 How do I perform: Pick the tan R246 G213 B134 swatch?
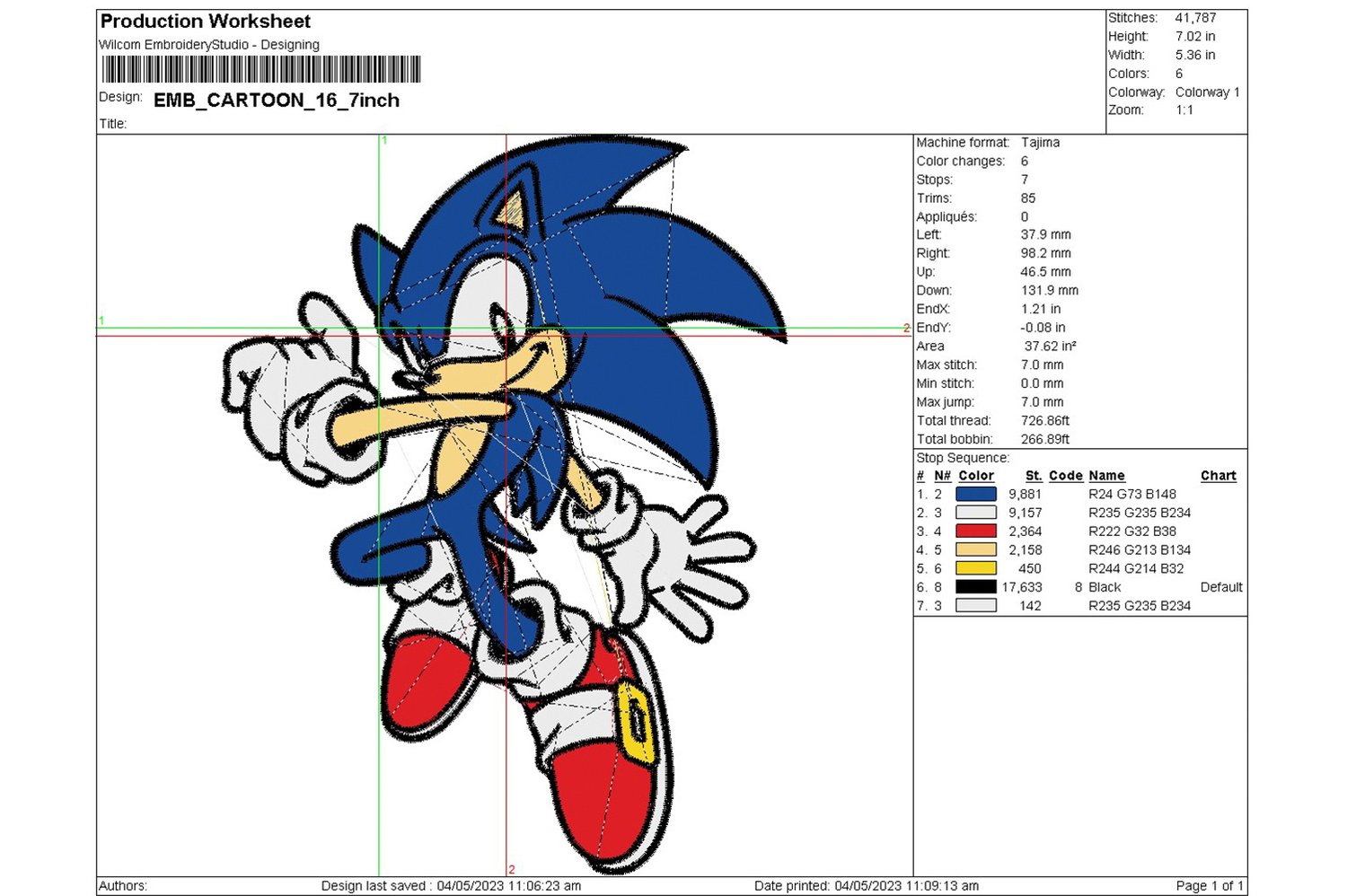976,549
